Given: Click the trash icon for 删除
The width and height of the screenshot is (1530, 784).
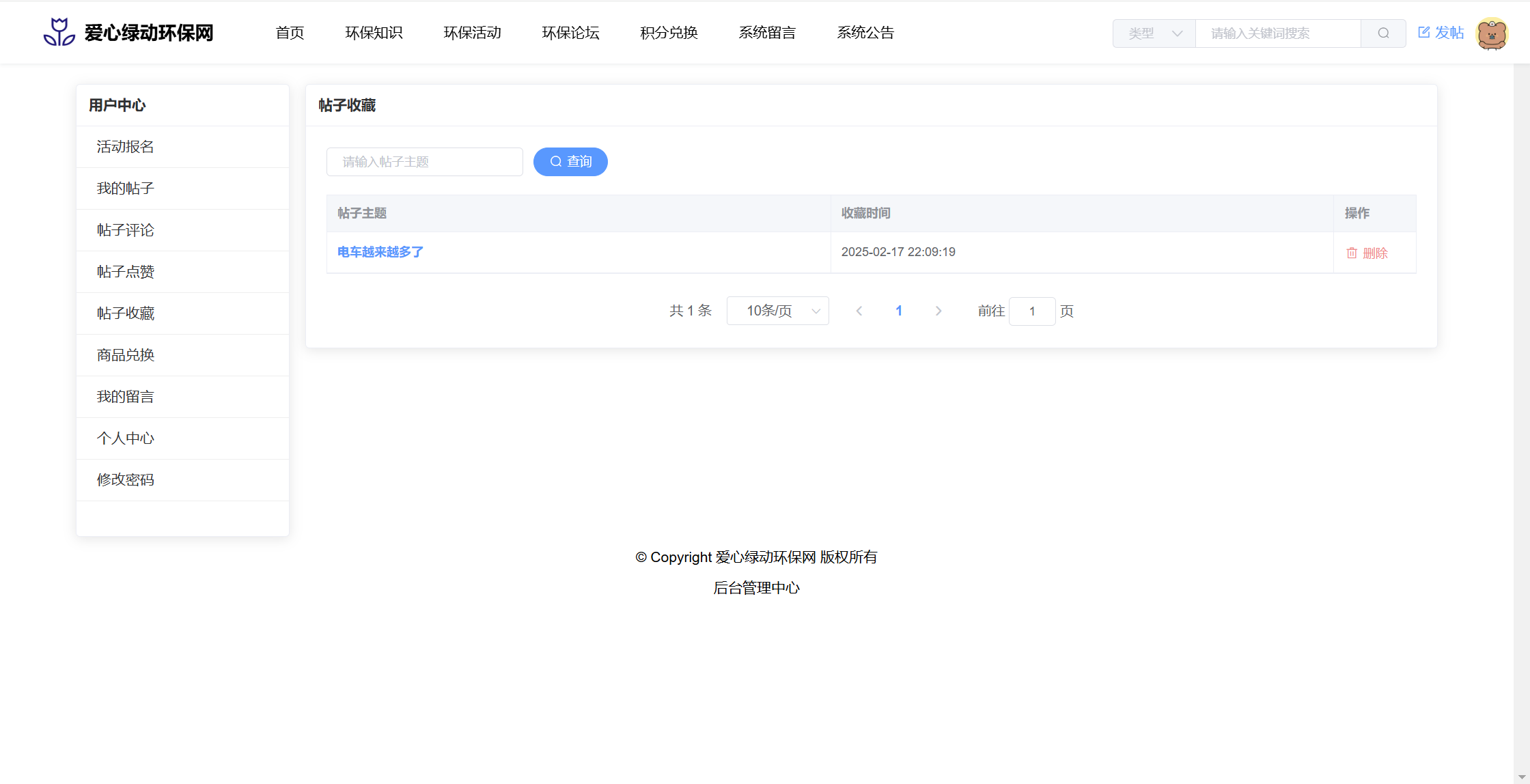Looking at the screenshot, I should (x=1352, y=253).
